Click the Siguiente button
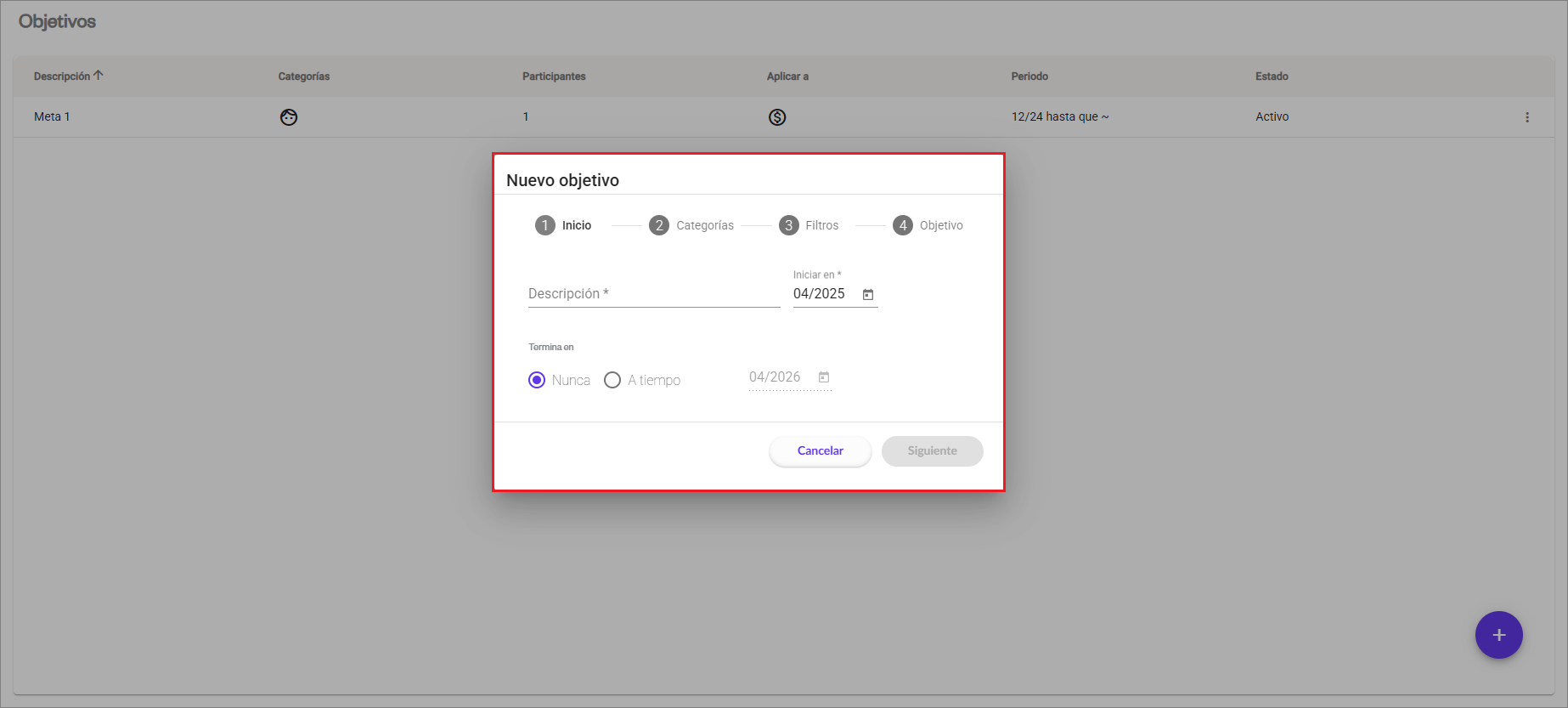 tap(933, 451)
